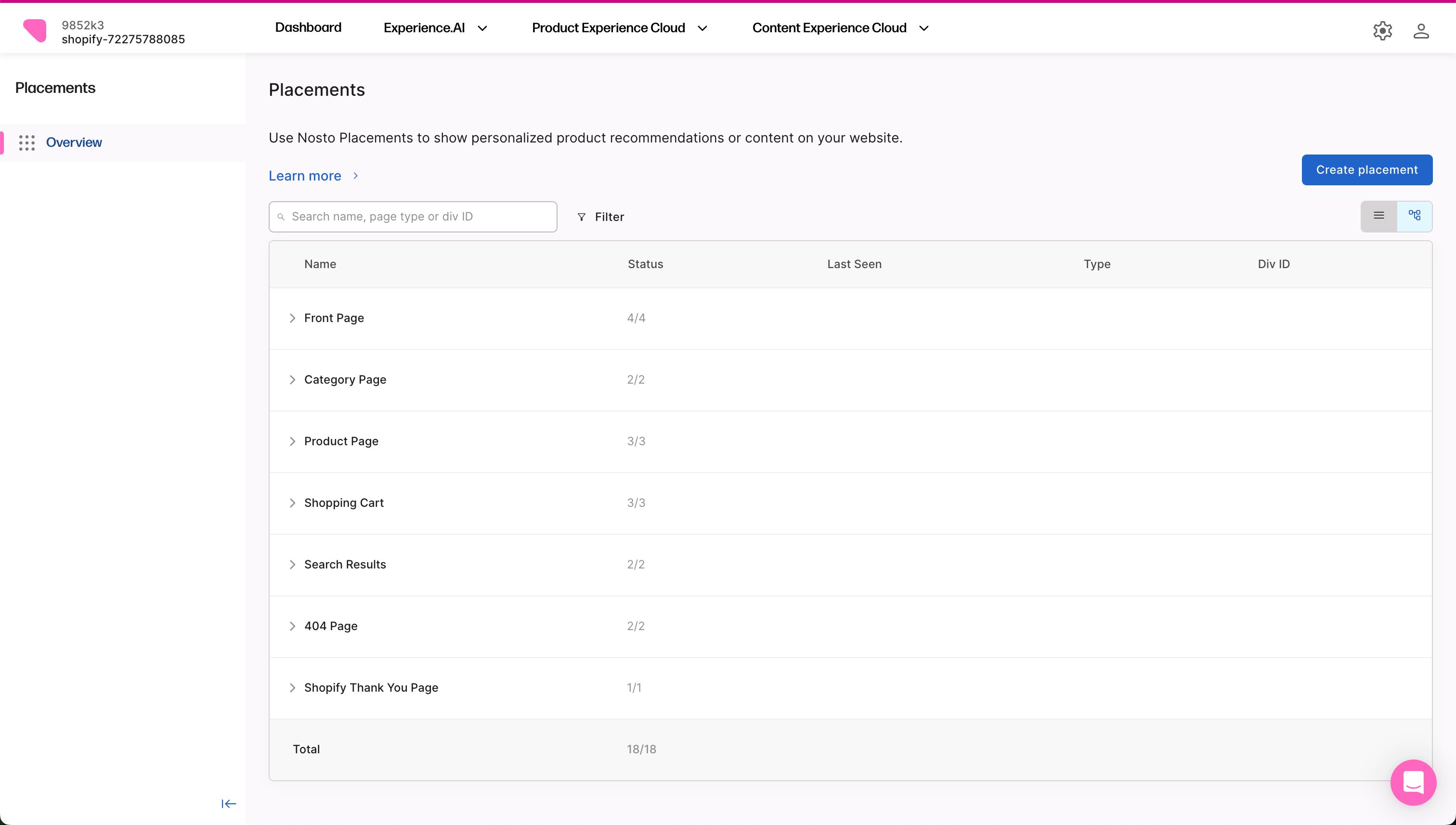This screenshot has width=1456, height=825.
Task: Click the Create placement button
Action: 1366,170
